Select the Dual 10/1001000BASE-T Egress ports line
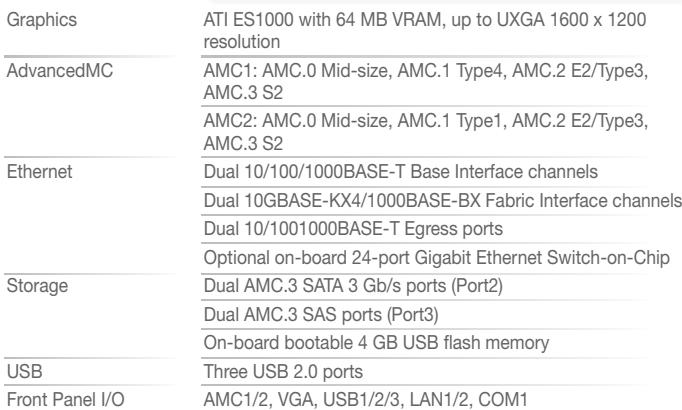Screen dimensions: 682x410 pyautogui.click(x=353, y=229)
